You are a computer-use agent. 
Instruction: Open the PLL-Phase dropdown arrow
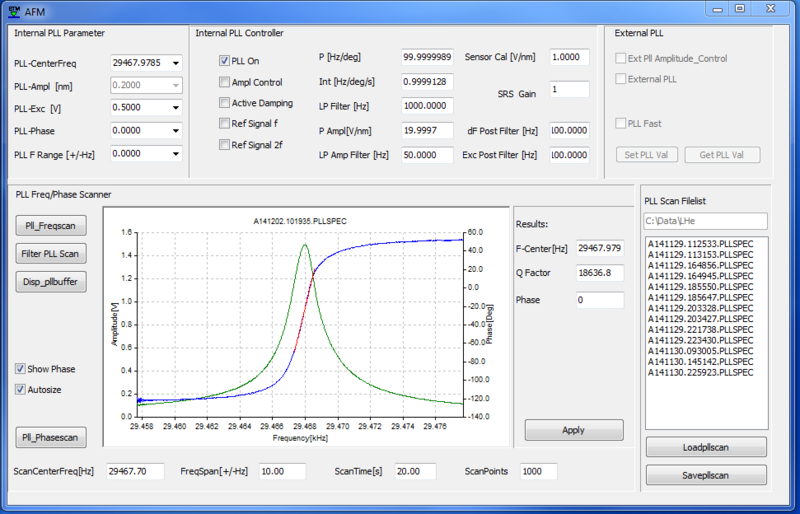[176, 131]
